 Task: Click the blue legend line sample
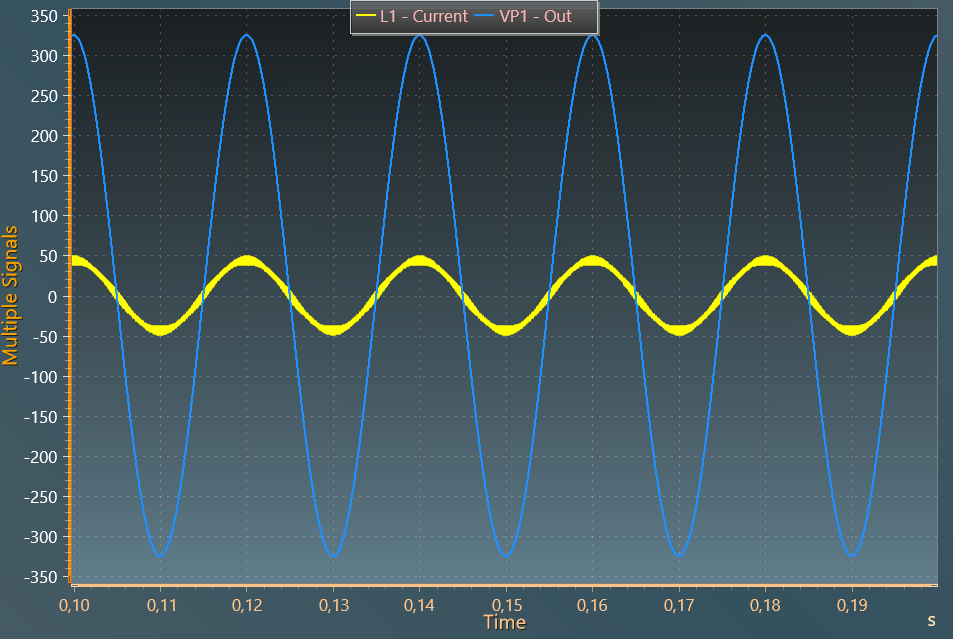click(x=485, y=16)
